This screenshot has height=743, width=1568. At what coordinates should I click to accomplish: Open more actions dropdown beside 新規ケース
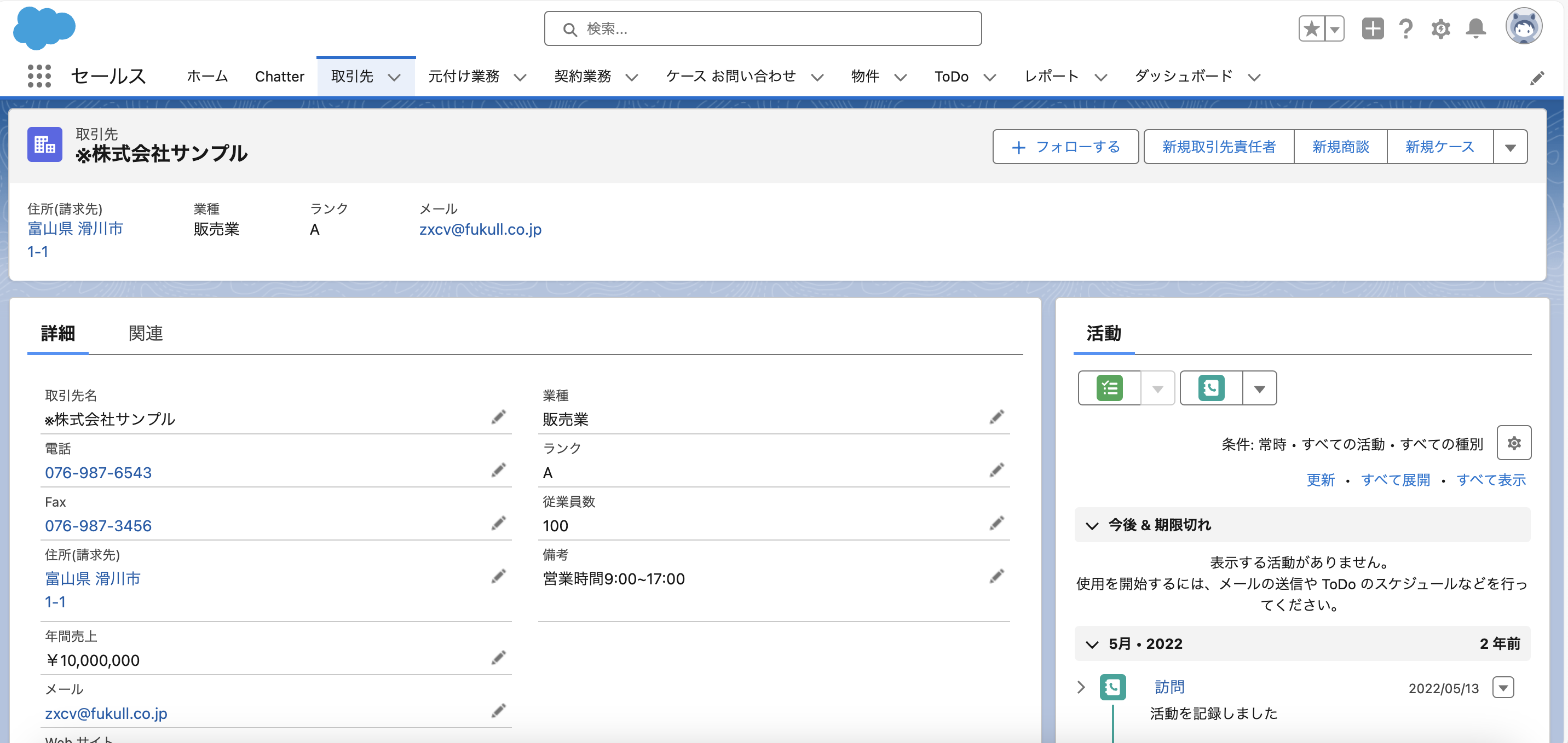(x=1510, y=147)
